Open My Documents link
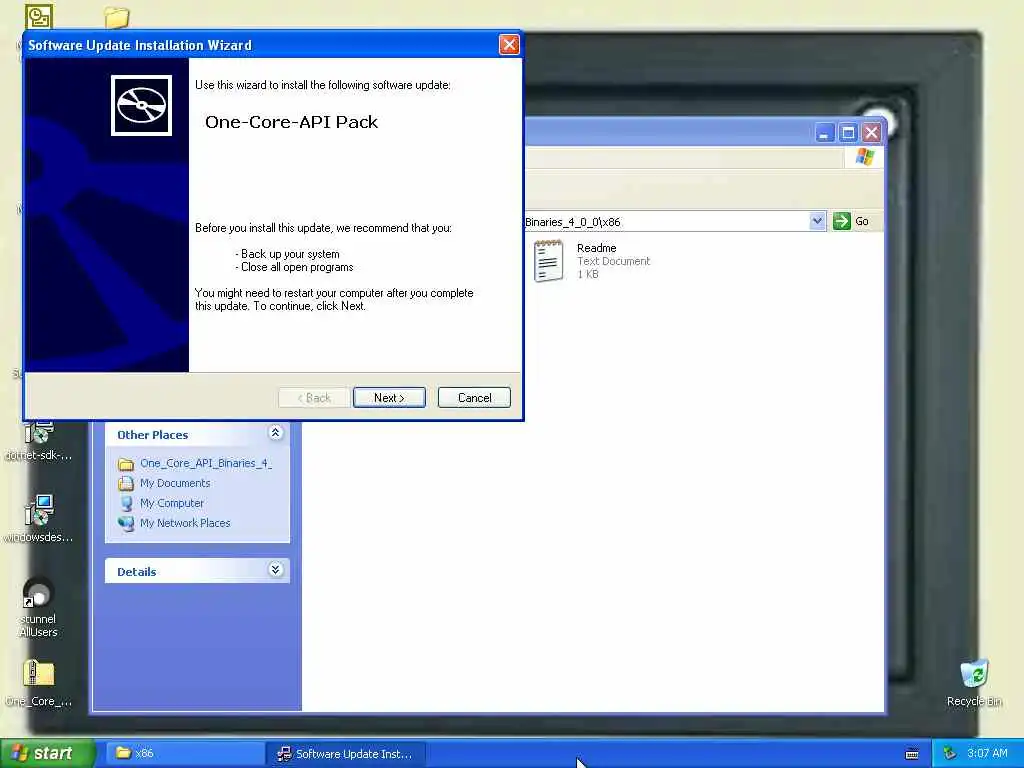 (x=175, y=483)
